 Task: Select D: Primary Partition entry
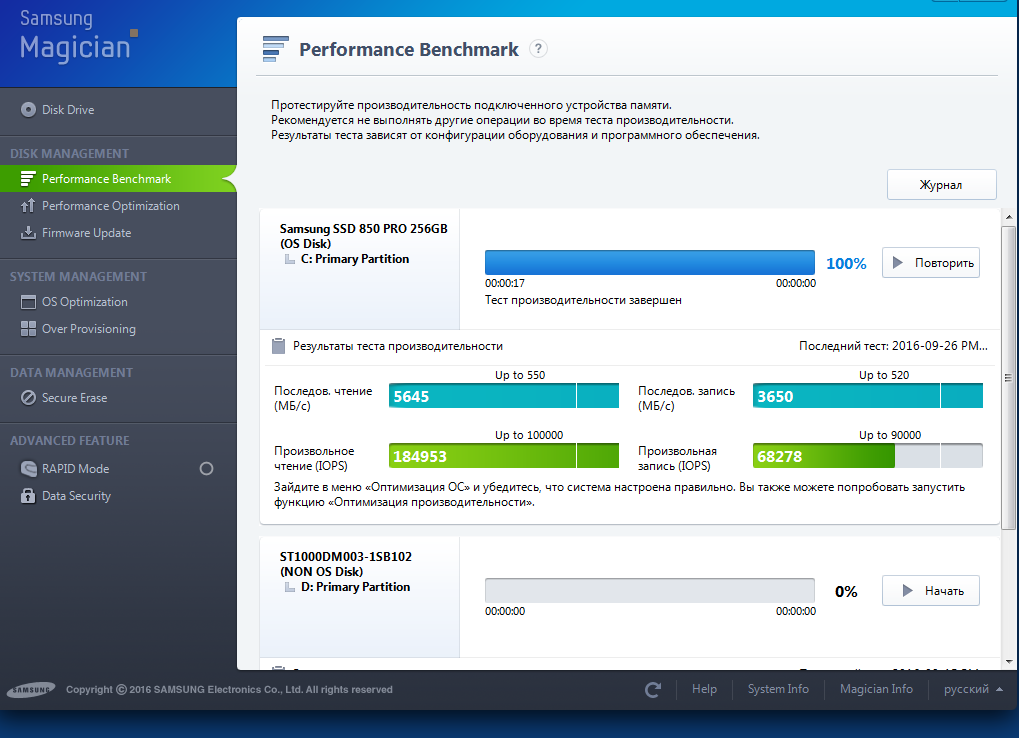click(x=355, y=587)
